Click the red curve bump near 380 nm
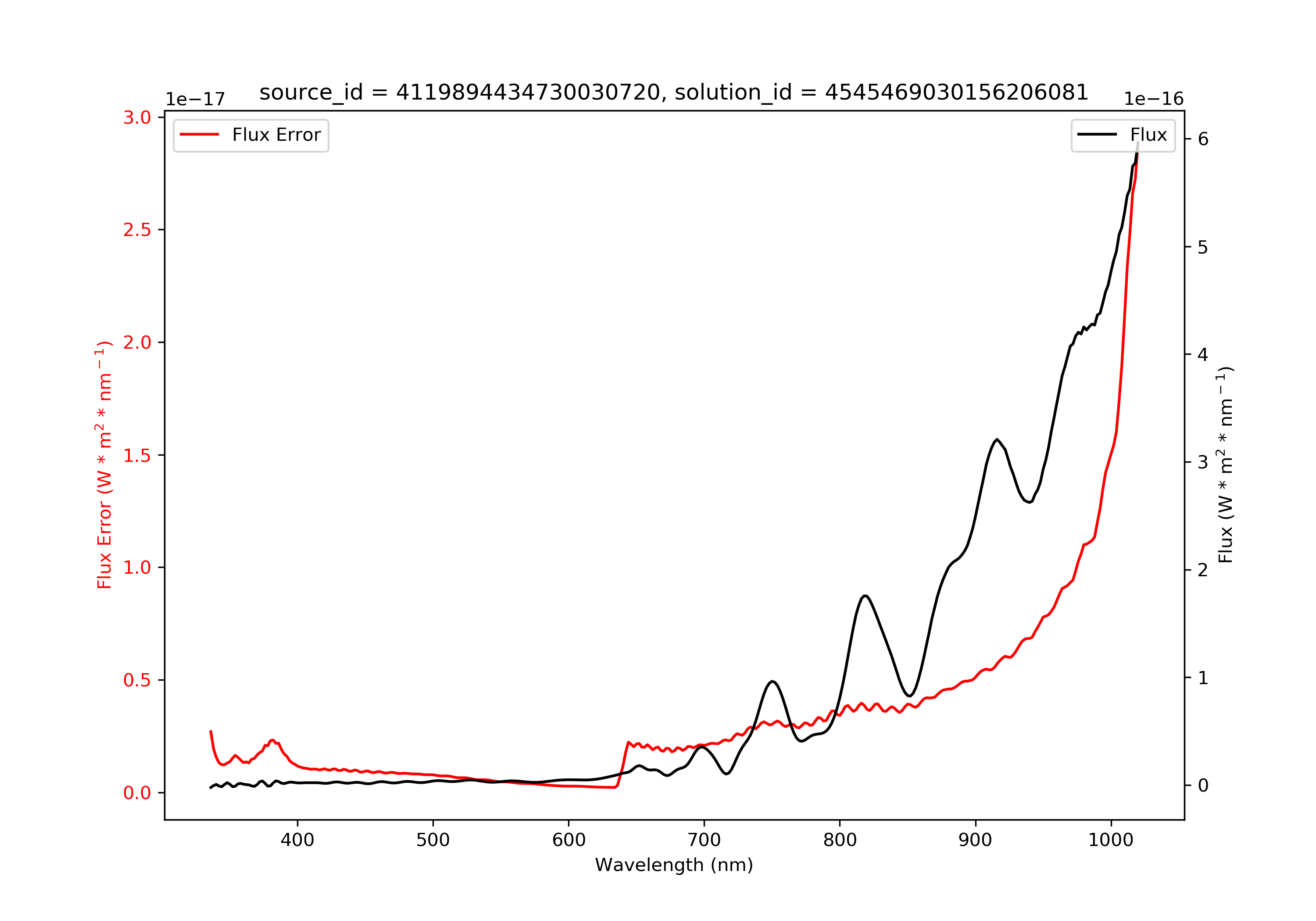This screenshot has width=1316, height=921. click(x=273, y=741)
